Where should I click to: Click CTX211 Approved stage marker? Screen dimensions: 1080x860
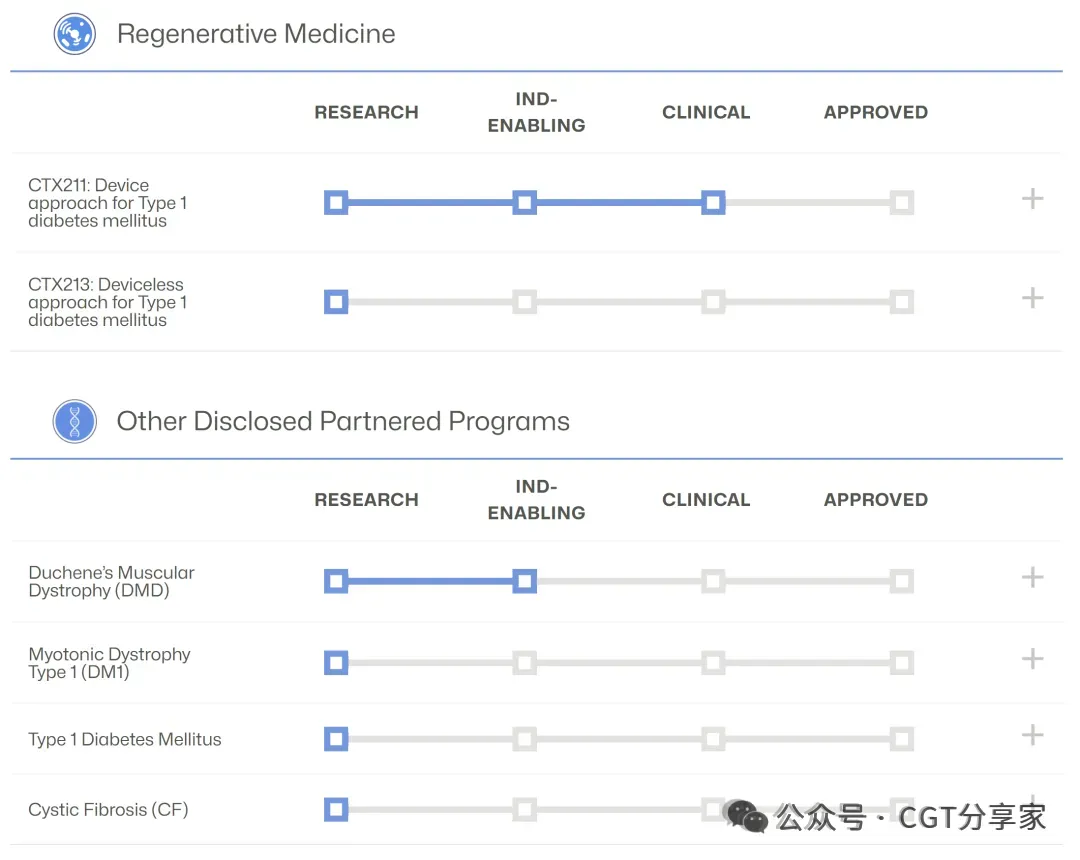tap(901, 203)
